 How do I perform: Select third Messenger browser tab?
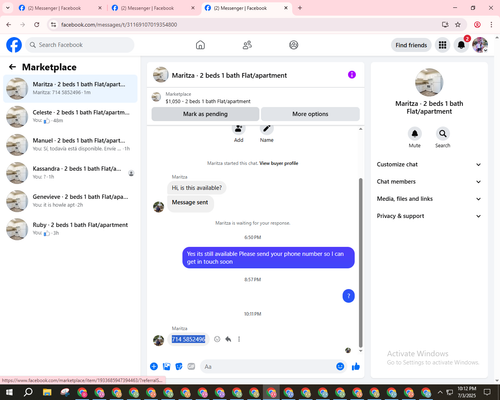coord(247,8)
